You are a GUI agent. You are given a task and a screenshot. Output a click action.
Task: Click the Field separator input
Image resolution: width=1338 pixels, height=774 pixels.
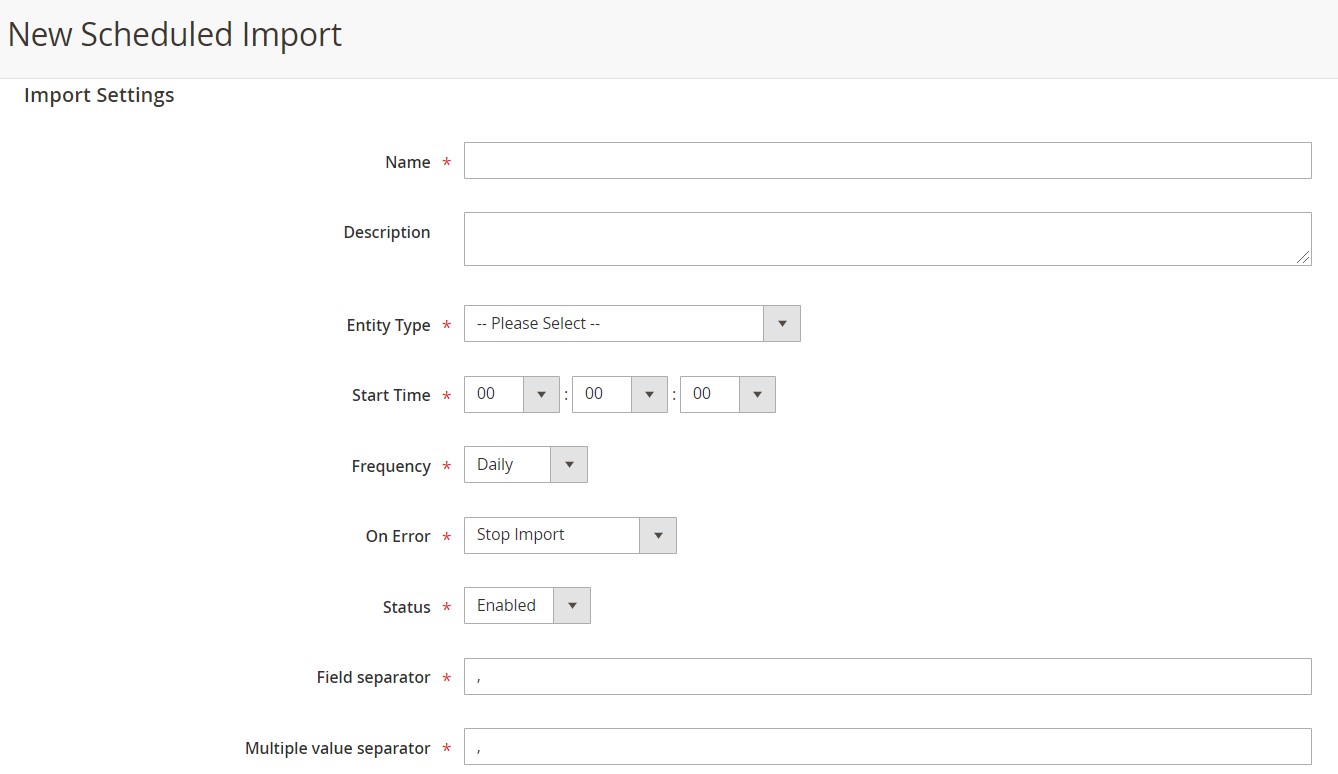(x=887, y=677)
